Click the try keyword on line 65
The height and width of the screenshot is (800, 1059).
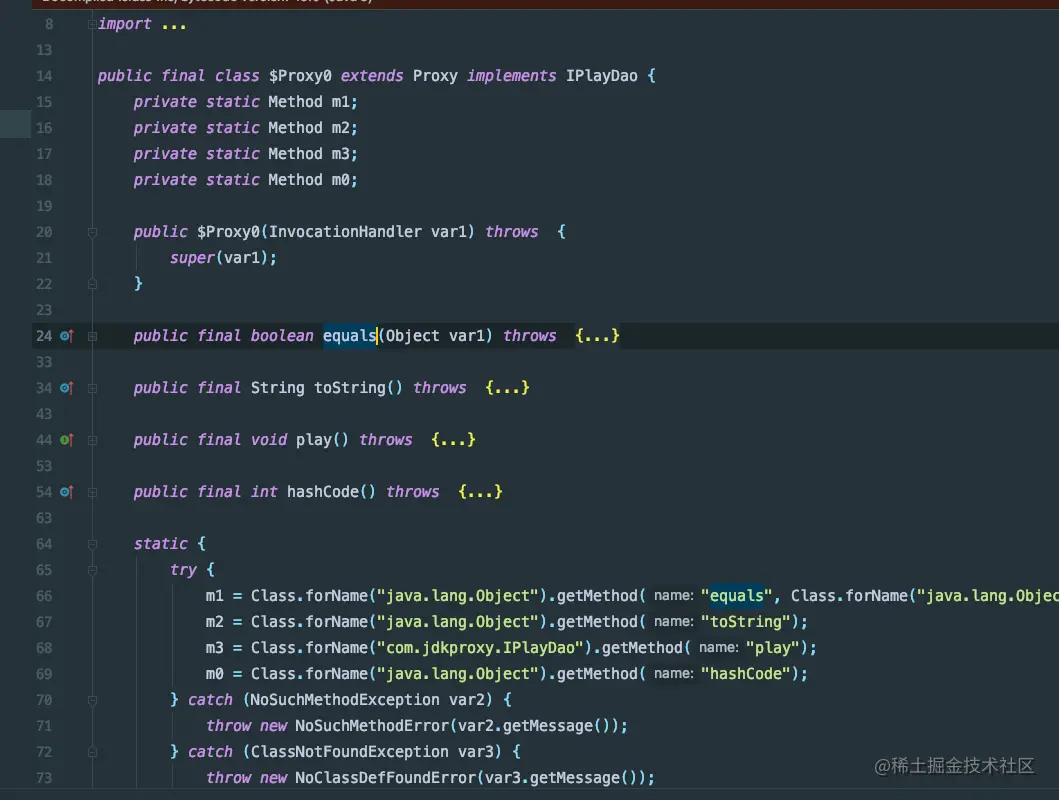(183, 570)
